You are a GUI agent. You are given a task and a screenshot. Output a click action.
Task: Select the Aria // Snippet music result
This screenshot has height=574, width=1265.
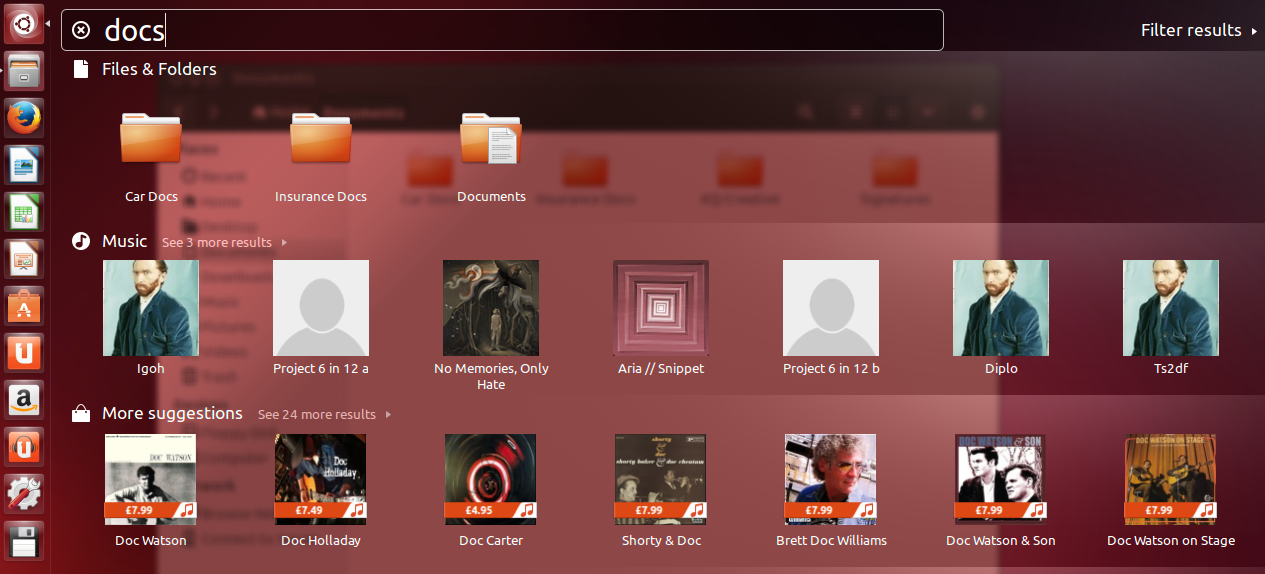click(661, 308)
